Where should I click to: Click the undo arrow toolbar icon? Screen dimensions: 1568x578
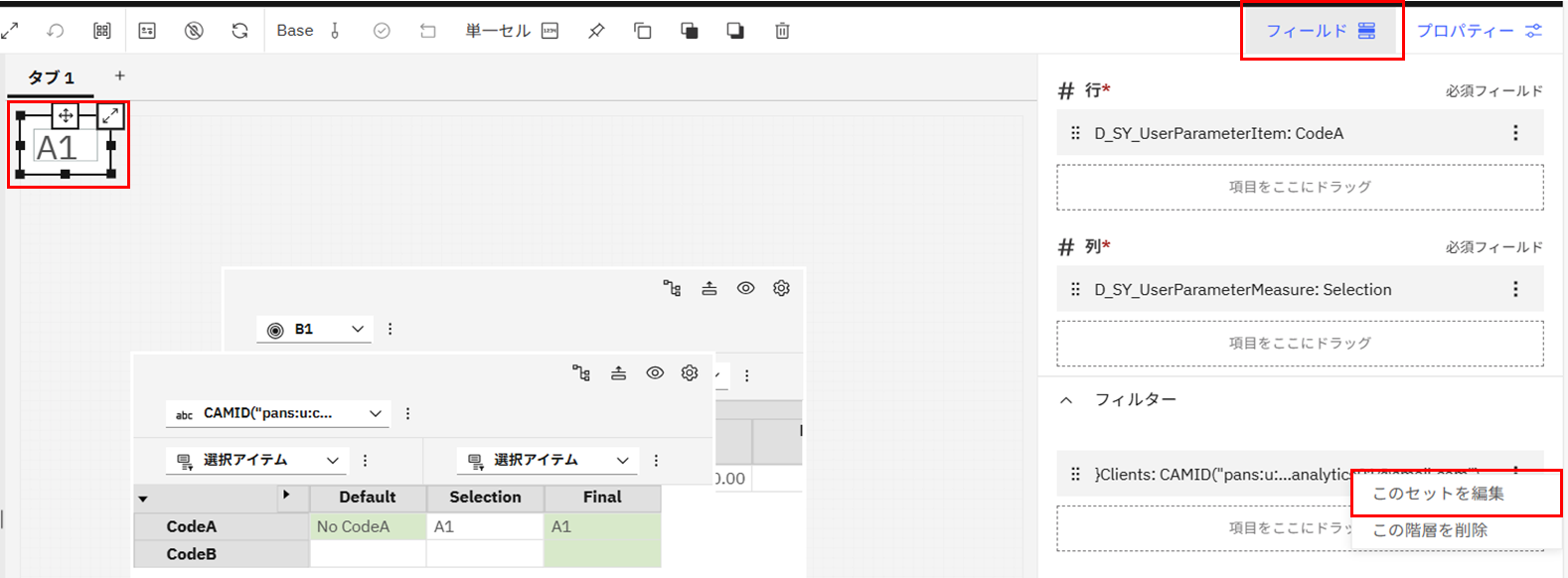[x=56, y=31]
